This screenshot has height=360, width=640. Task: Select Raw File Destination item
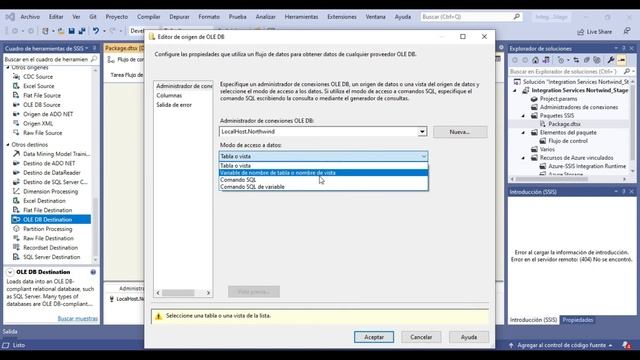pos(48,238)
